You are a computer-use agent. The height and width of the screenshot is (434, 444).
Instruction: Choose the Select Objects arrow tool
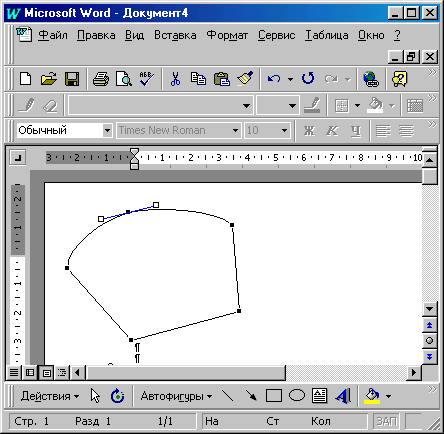(95, 396)
